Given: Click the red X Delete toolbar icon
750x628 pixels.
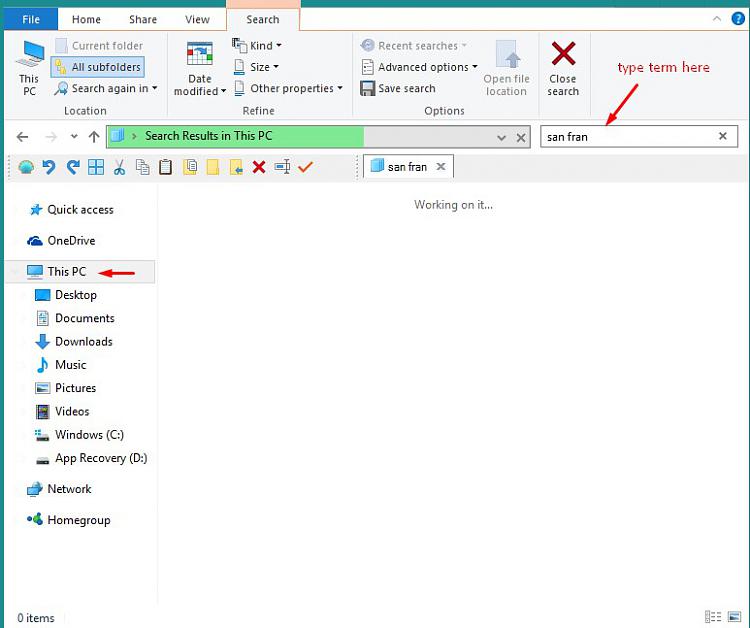Looking at the screenshot, I should coord(259,167).
